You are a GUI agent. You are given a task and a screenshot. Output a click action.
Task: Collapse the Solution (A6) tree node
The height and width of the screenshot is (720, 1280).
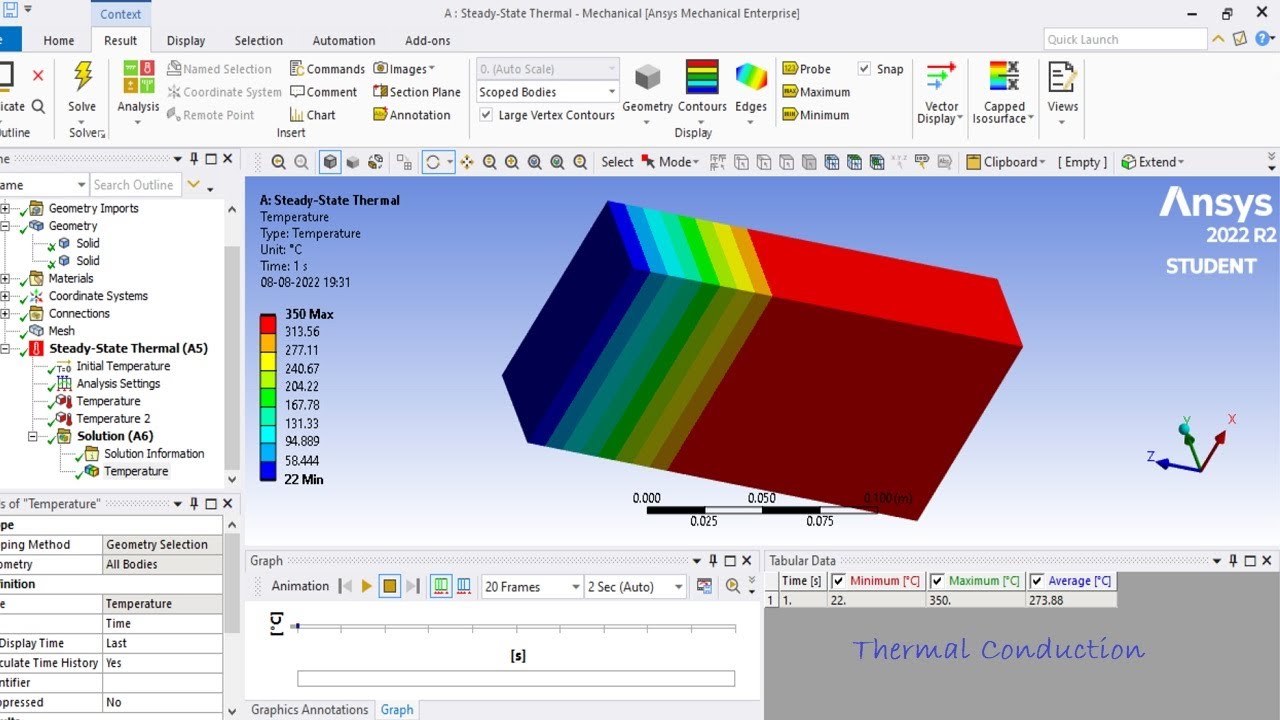[x=33, y=436]
